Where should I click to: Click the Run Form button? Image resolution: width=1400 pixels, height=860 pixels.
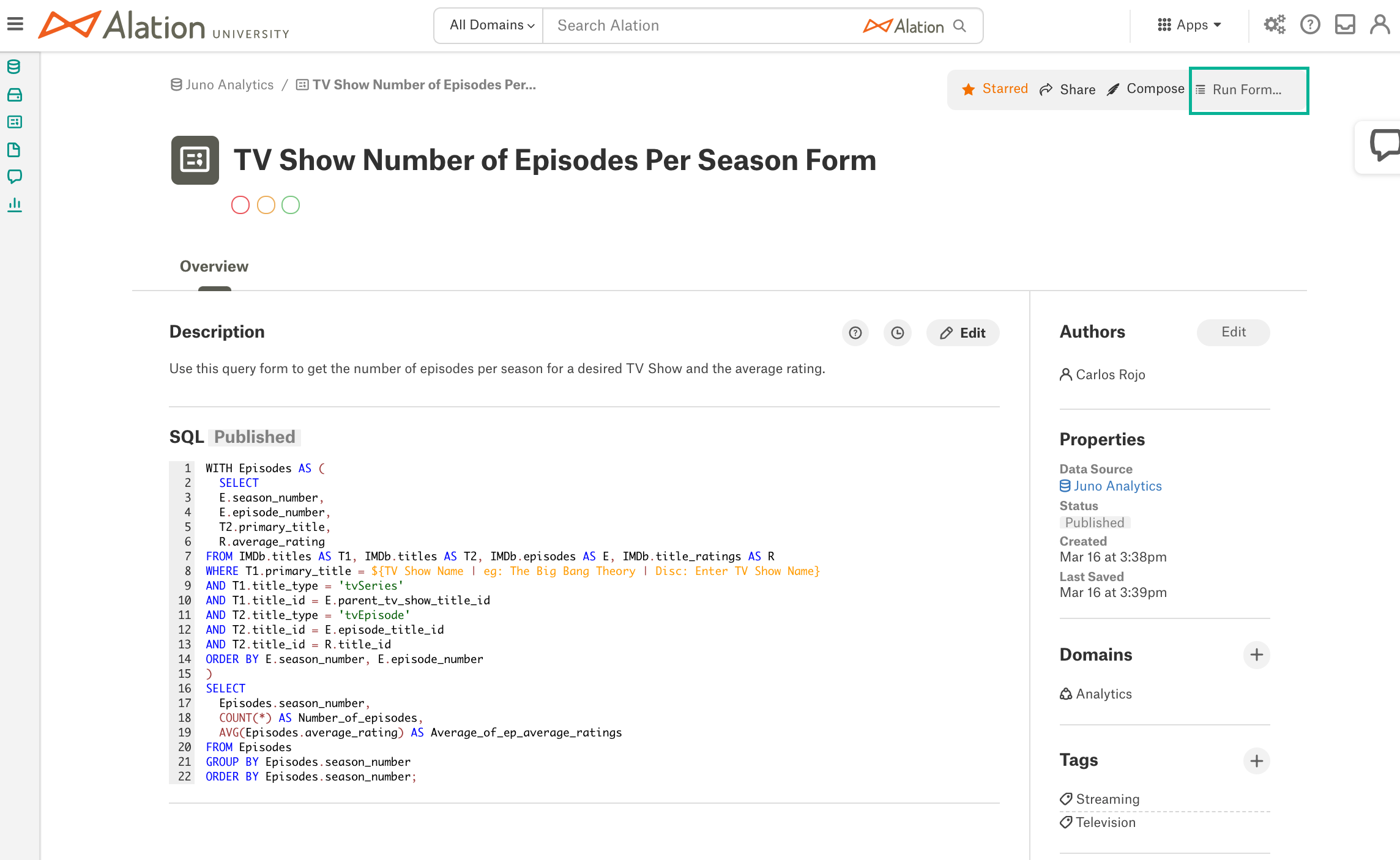(1249, 89)
